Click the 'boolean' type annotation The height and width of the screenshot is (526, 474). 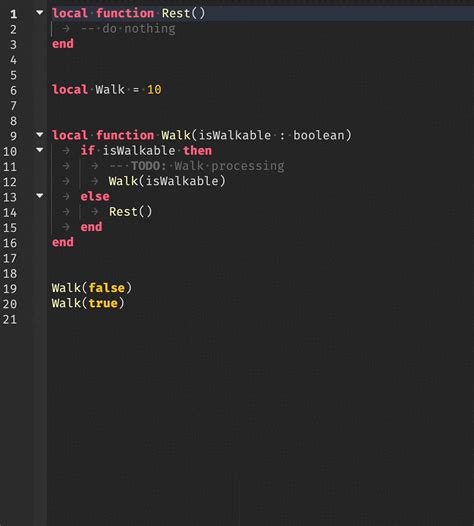(319, 135)
